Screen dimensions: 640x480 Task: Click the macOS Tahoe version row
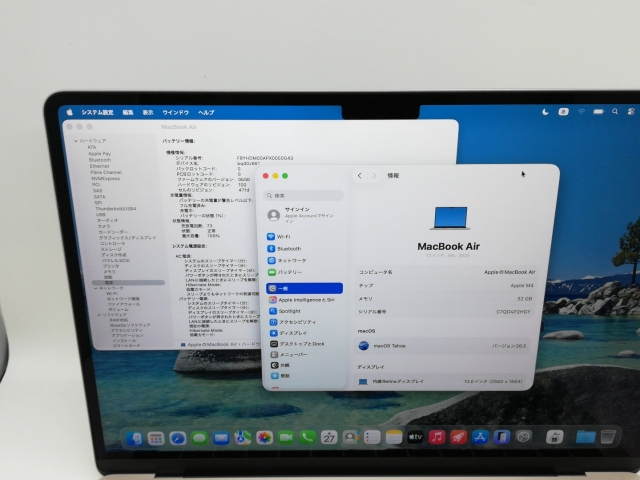(442, 346)
